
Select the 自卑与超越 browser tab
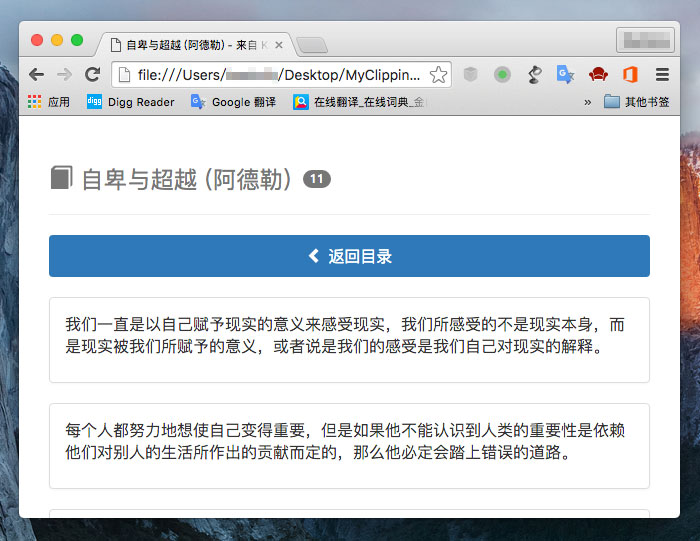coord(190,45)
